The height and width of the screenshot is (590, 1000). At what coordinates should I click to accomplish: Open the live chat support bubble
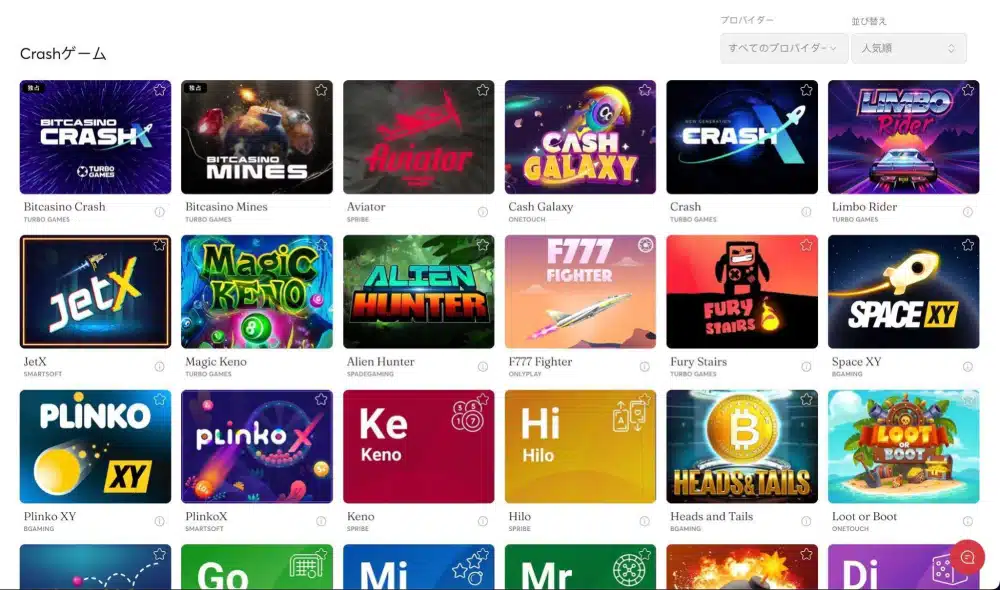pyautogui.click(x=967, y=557)
